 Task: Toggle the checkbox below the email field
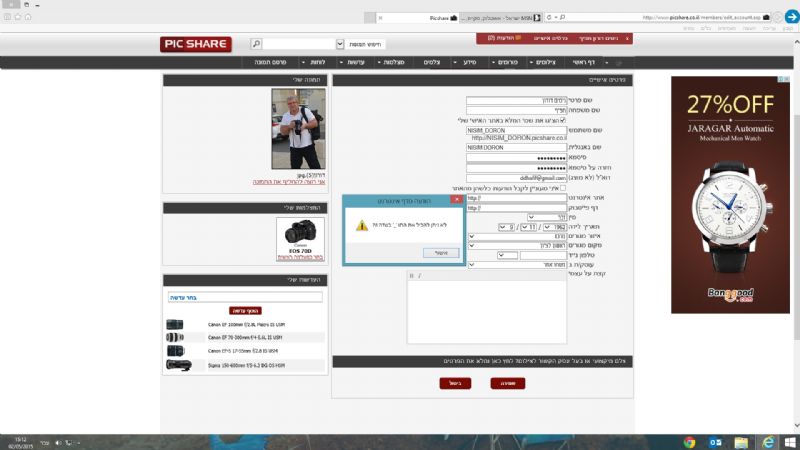tap(563, 187)
